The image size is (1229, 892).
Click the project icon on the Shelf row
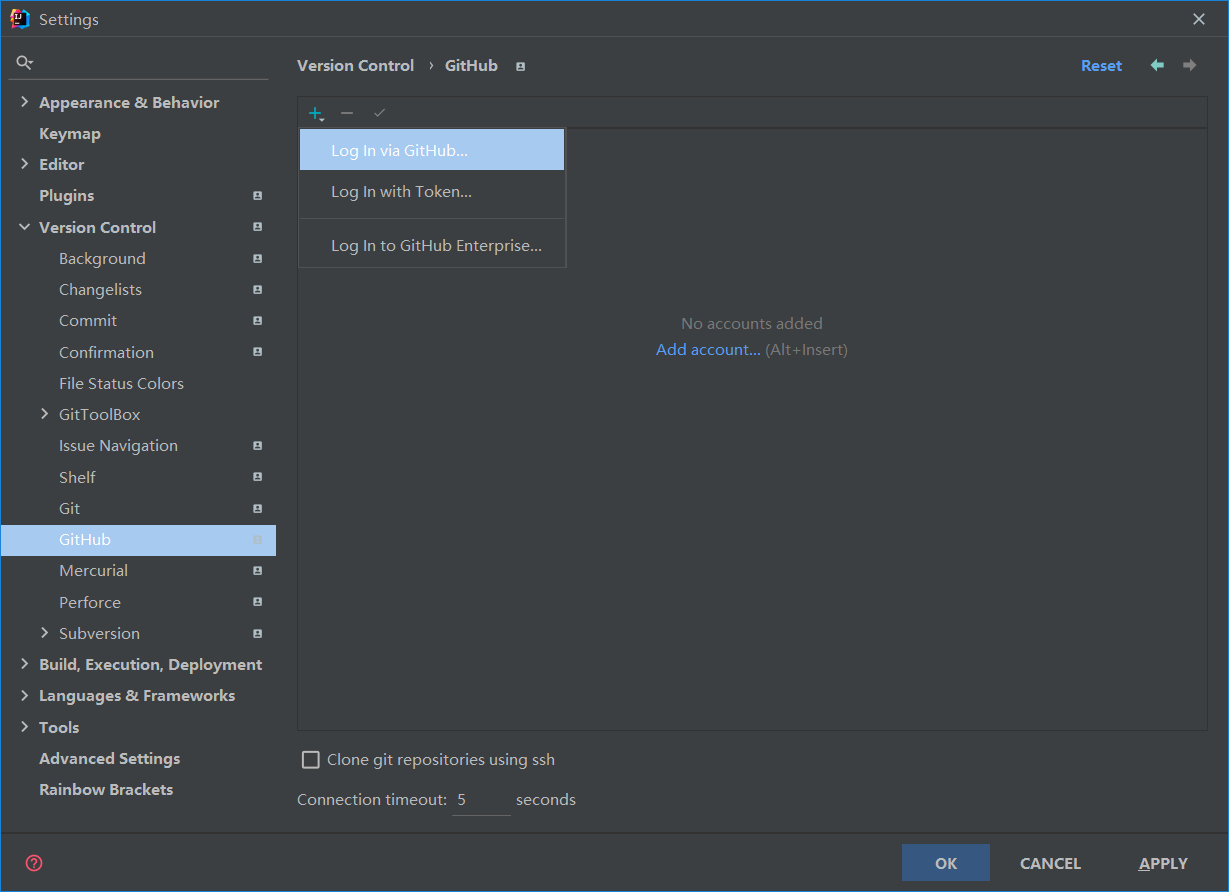point(257,477)
